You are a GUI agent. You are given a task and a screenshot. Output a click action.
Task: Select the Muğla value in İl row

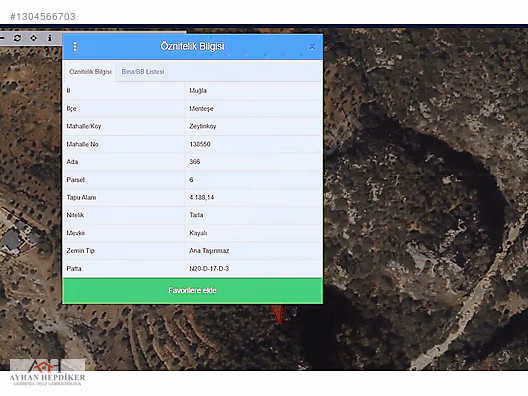[198, 91]
